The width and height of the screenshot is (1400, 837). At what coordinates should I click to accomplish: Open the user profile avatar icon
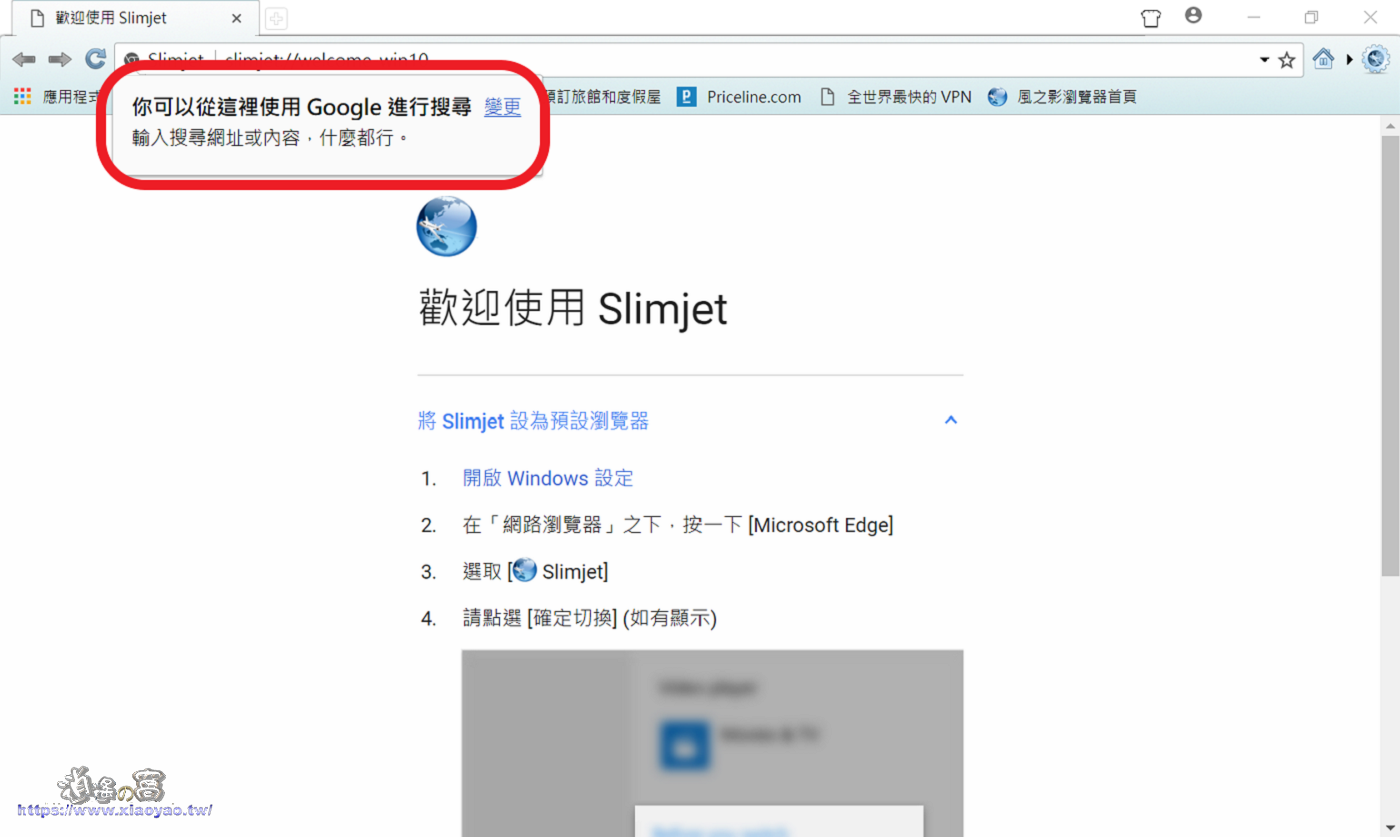click(1193, 16)
